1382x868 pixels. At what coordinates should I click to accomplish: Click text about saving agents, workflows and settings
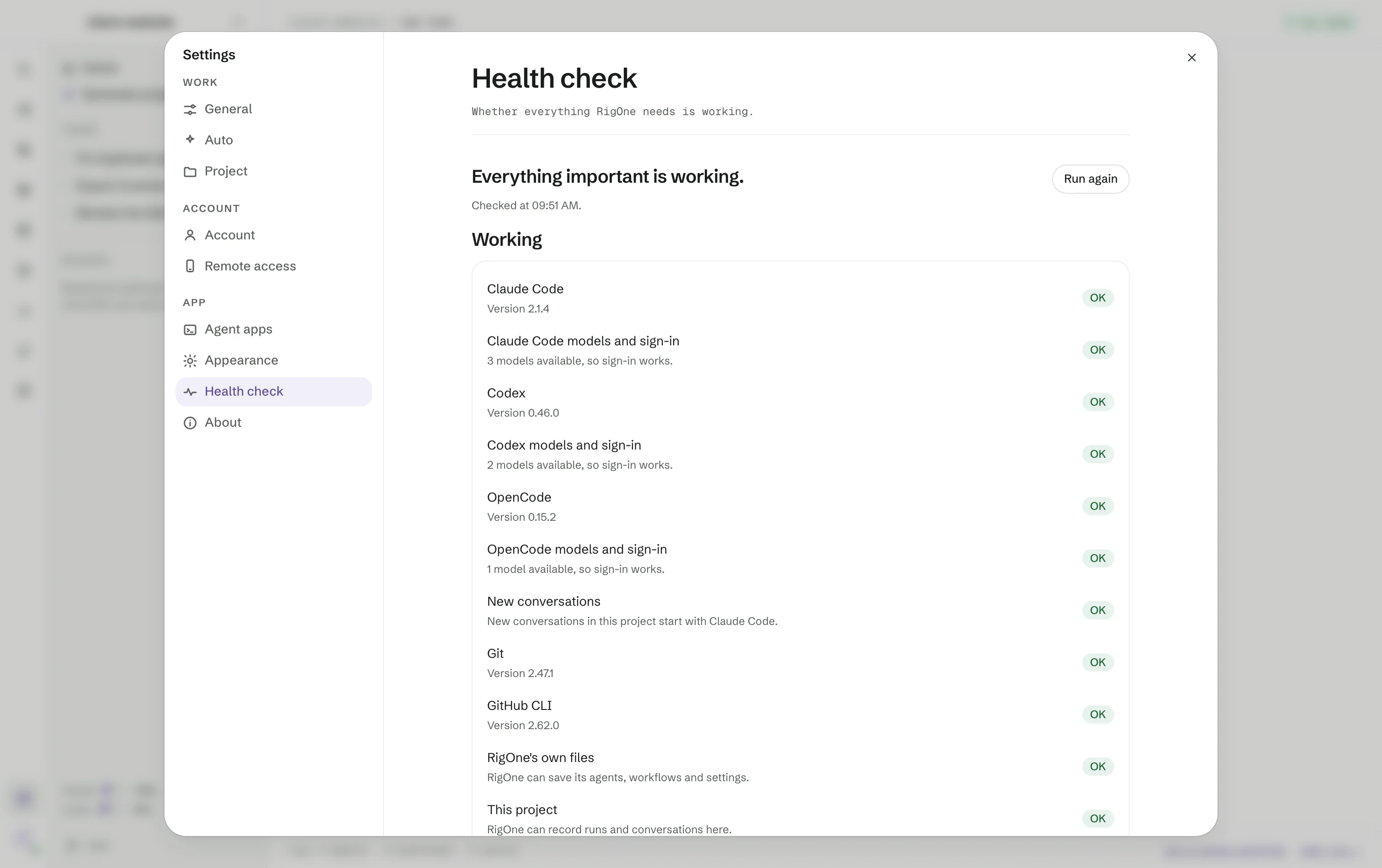(x=617, y=778)
